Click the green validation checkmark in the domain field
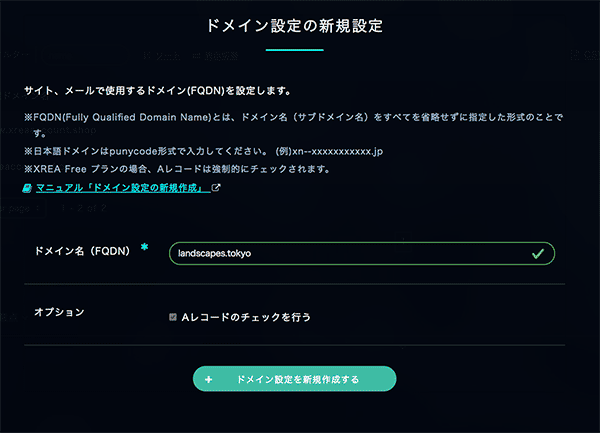 pos(538,254)
